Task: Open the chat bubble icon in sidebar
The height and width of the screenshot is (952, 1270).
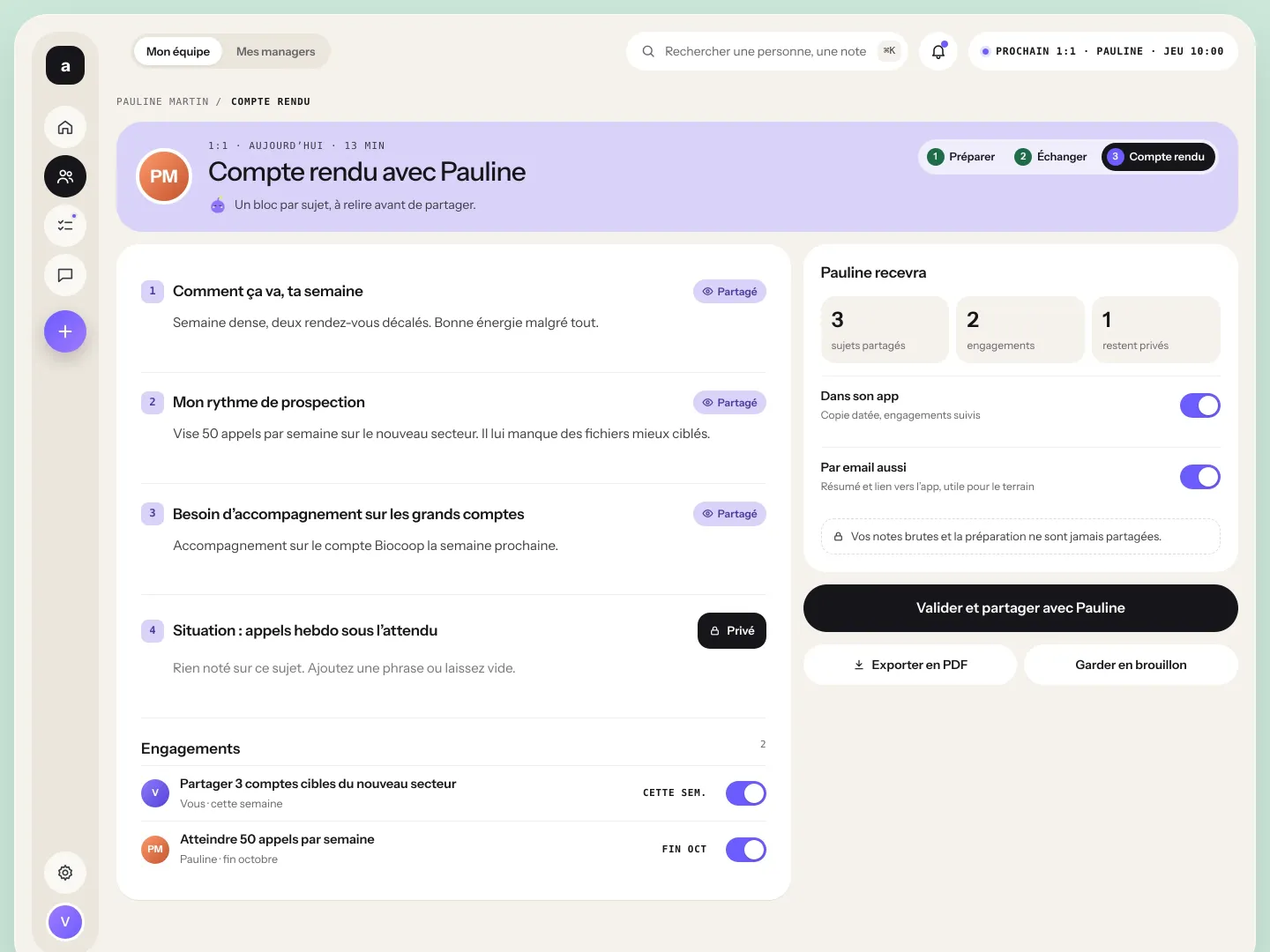Action: tap(65, 275)
